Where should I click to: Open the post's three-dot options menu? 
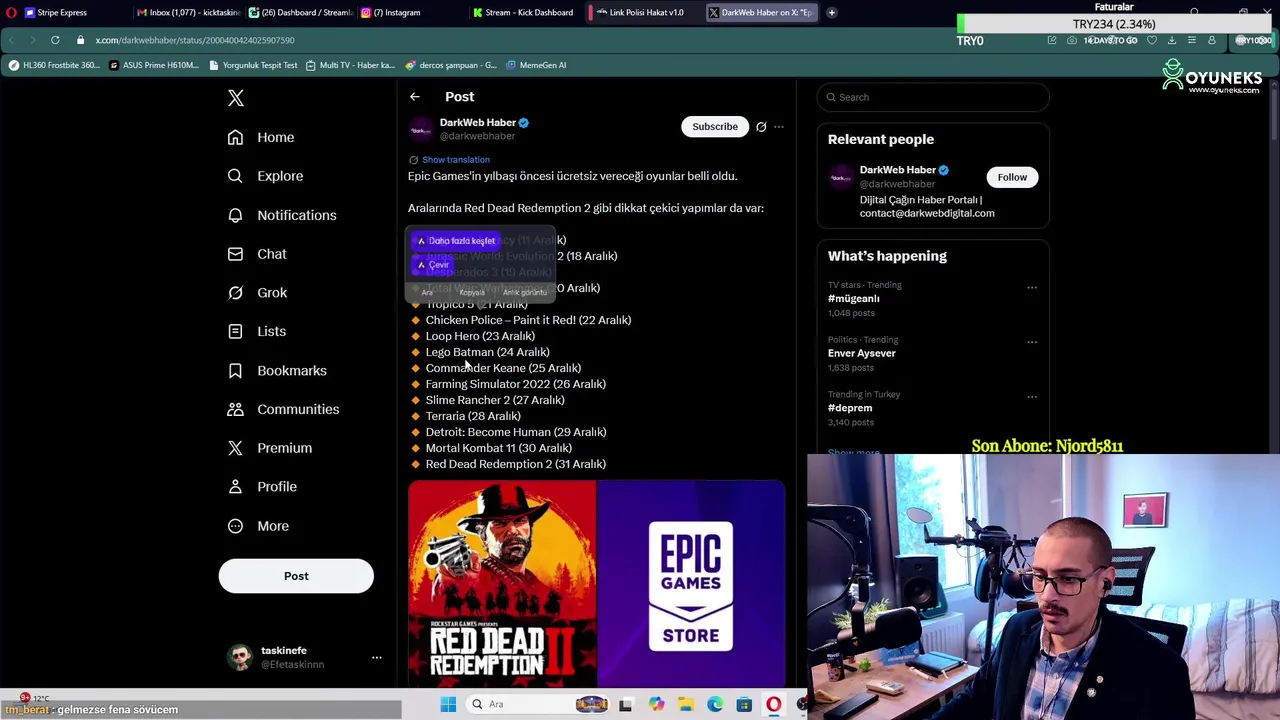[x=779, y=127]
